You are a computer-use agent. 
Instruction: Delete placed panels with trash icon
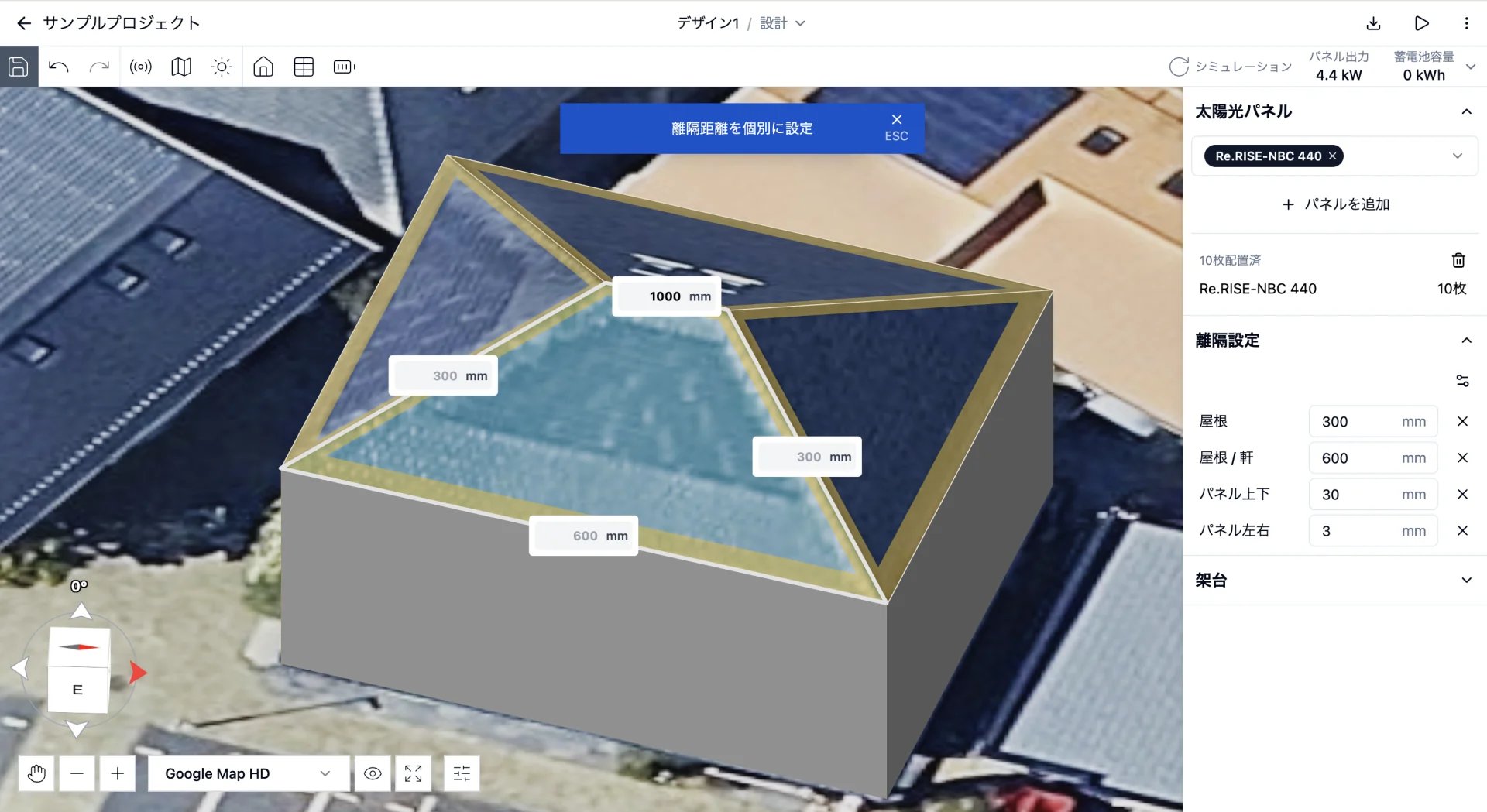(1458, 260)
